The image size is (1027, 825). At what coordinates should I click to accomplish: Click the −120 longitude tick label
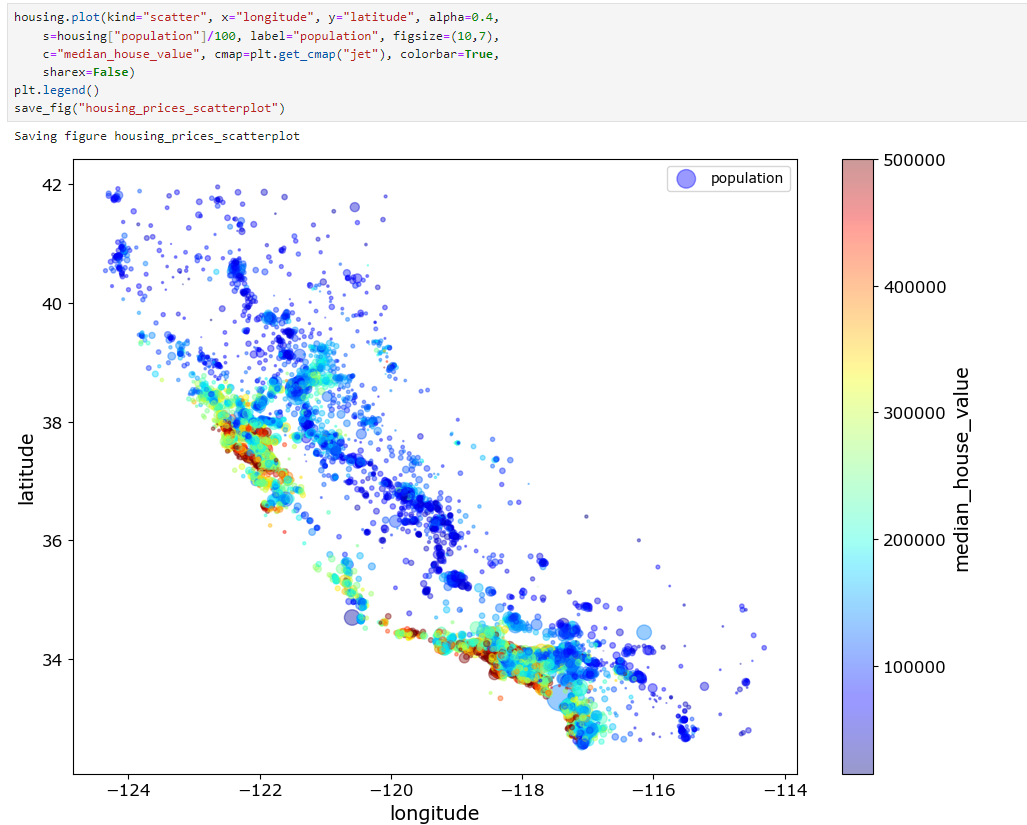pos(391,790)
